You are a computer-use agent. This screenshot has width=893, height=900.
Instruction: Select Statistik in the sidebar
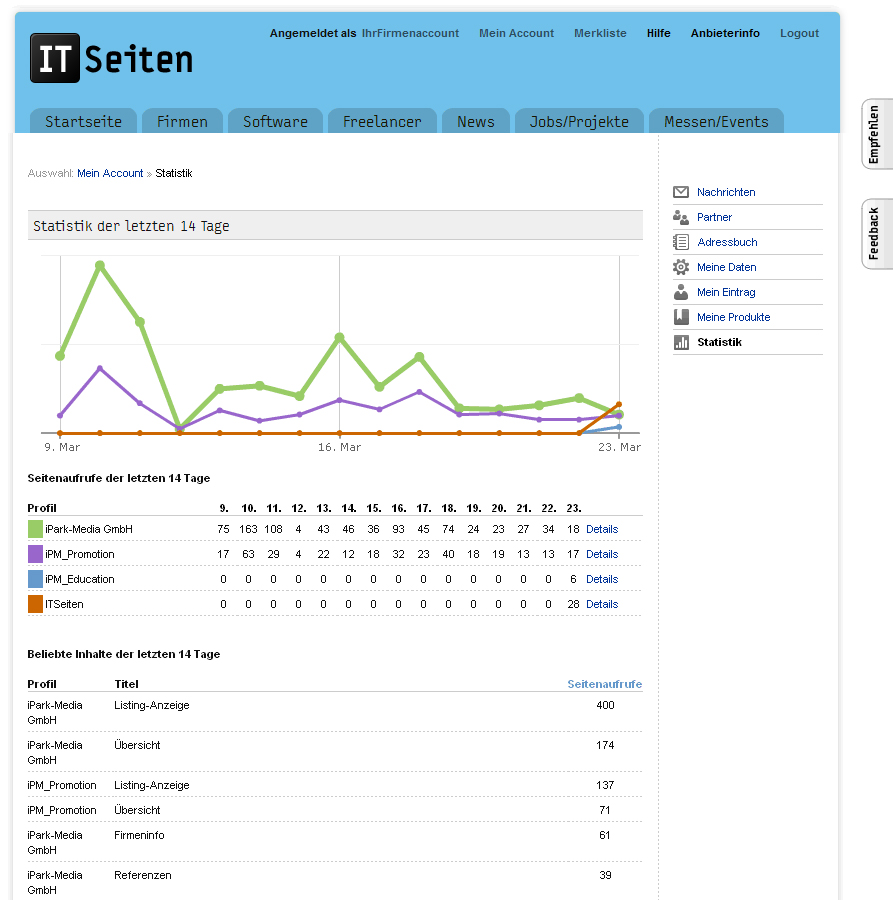click(x=720, y=342)
